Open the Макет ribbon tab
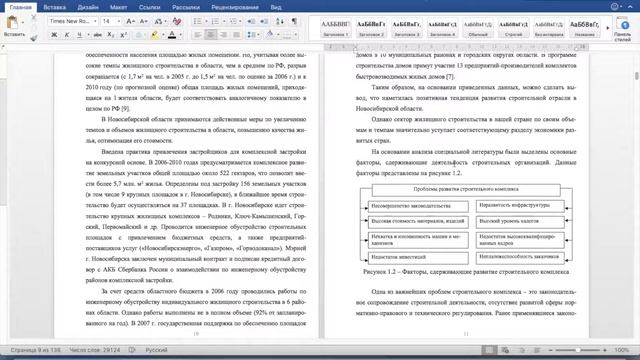 (x=118, y=7)
